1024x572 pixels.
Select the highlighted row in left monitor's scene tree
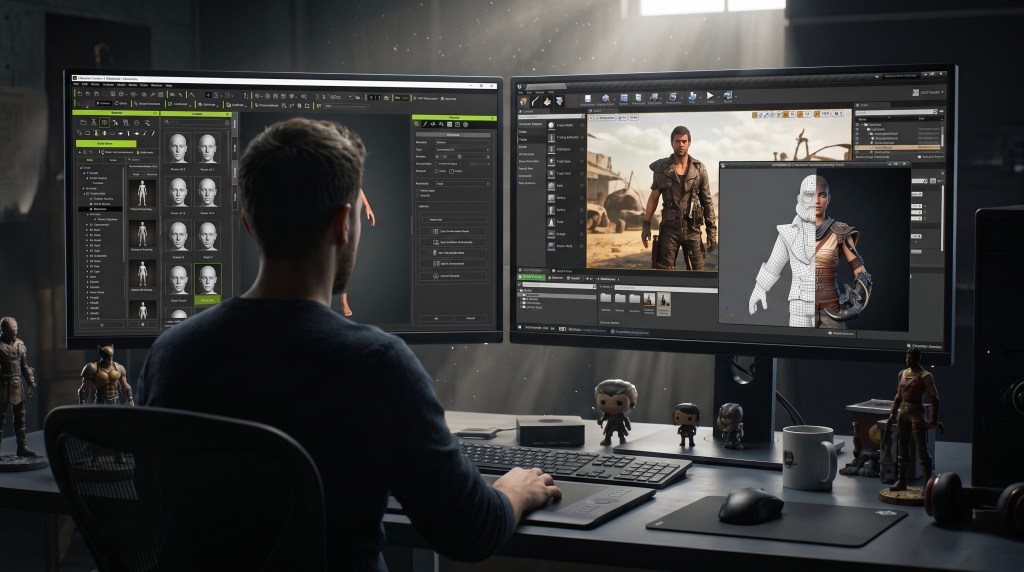pos(100,209)
